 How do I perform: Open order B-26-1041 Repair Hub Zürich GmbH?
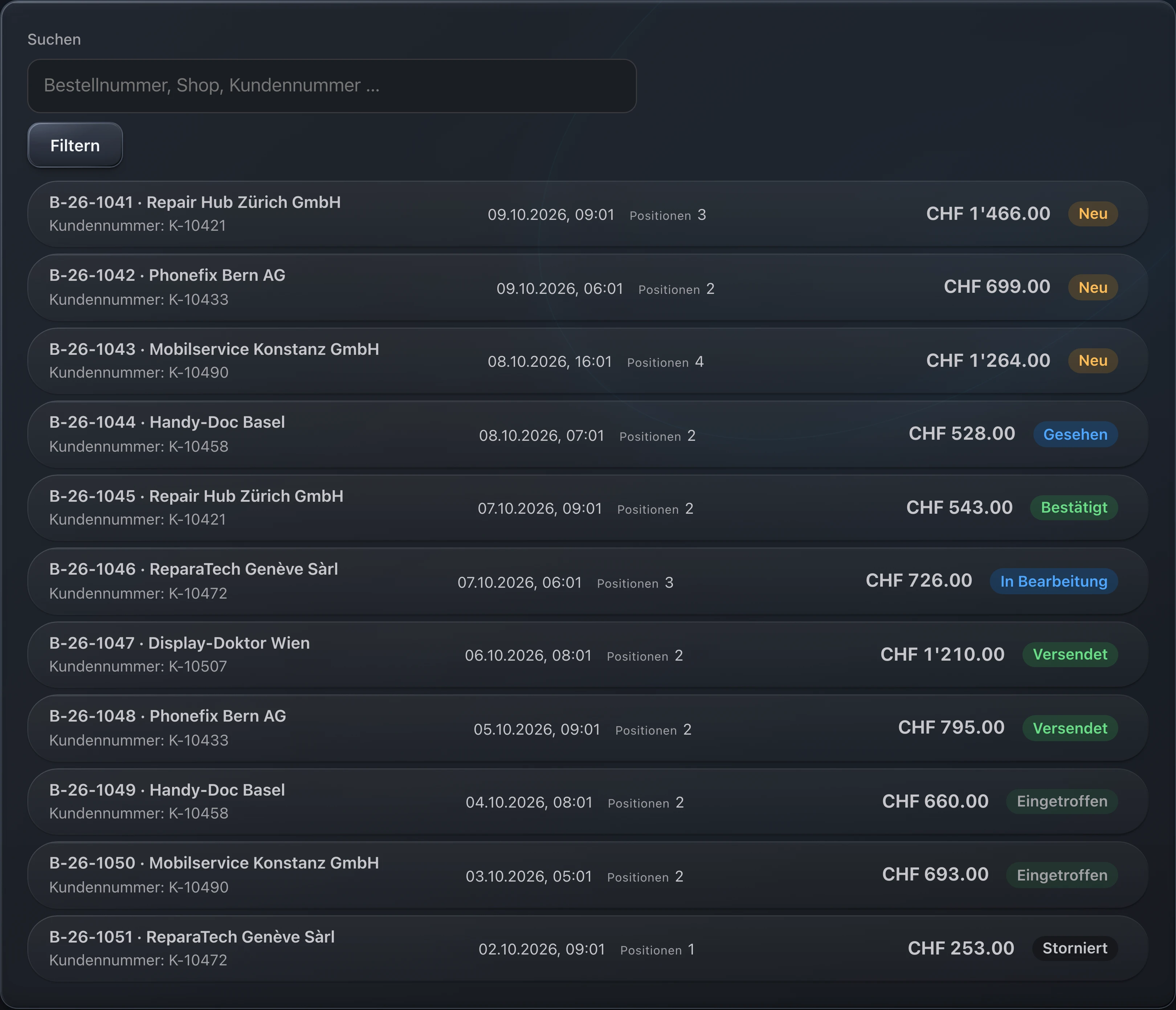coord(587,214)
